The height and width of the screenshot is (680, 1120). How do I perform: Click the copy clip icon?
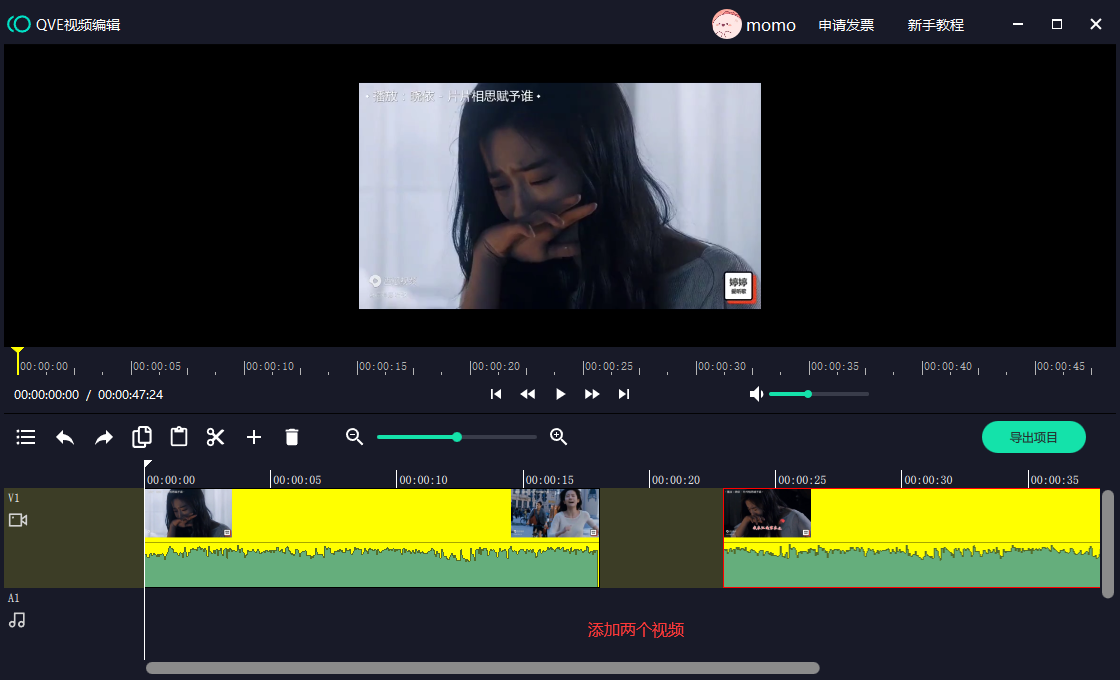click(142, 437)
